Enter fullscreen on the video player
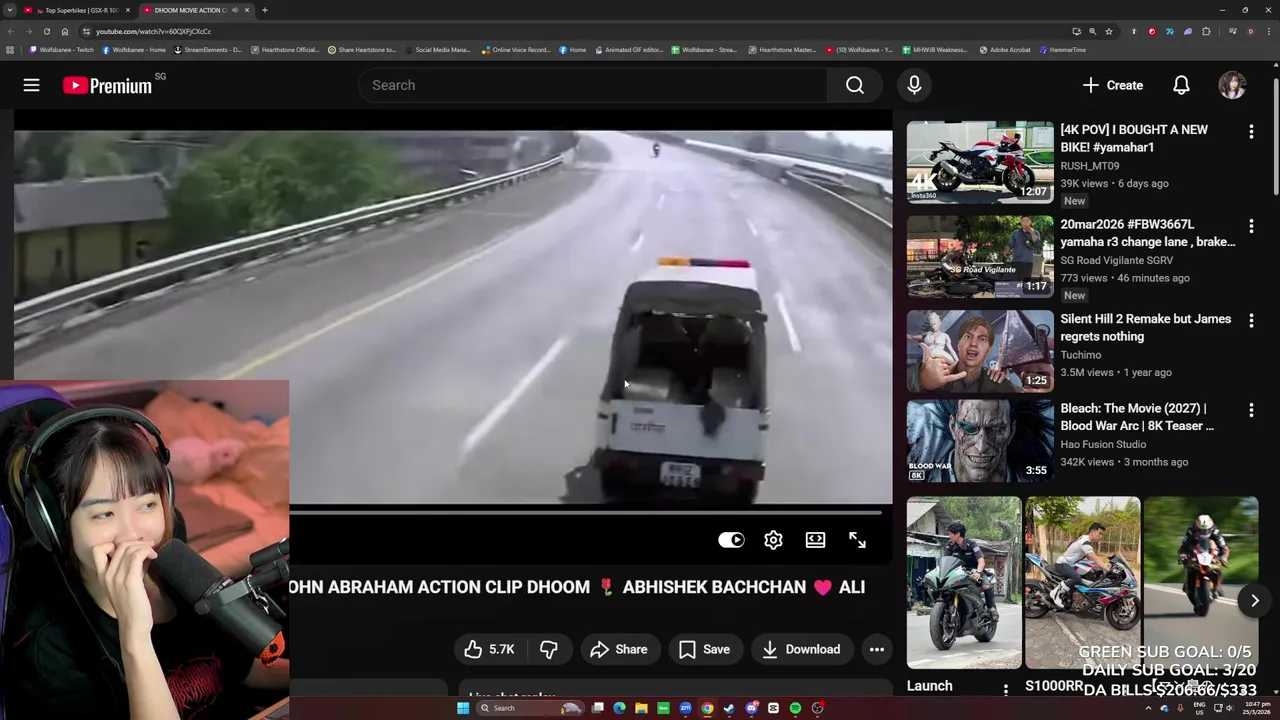This screenshot has width=1280, height=720. click(857, 540)
